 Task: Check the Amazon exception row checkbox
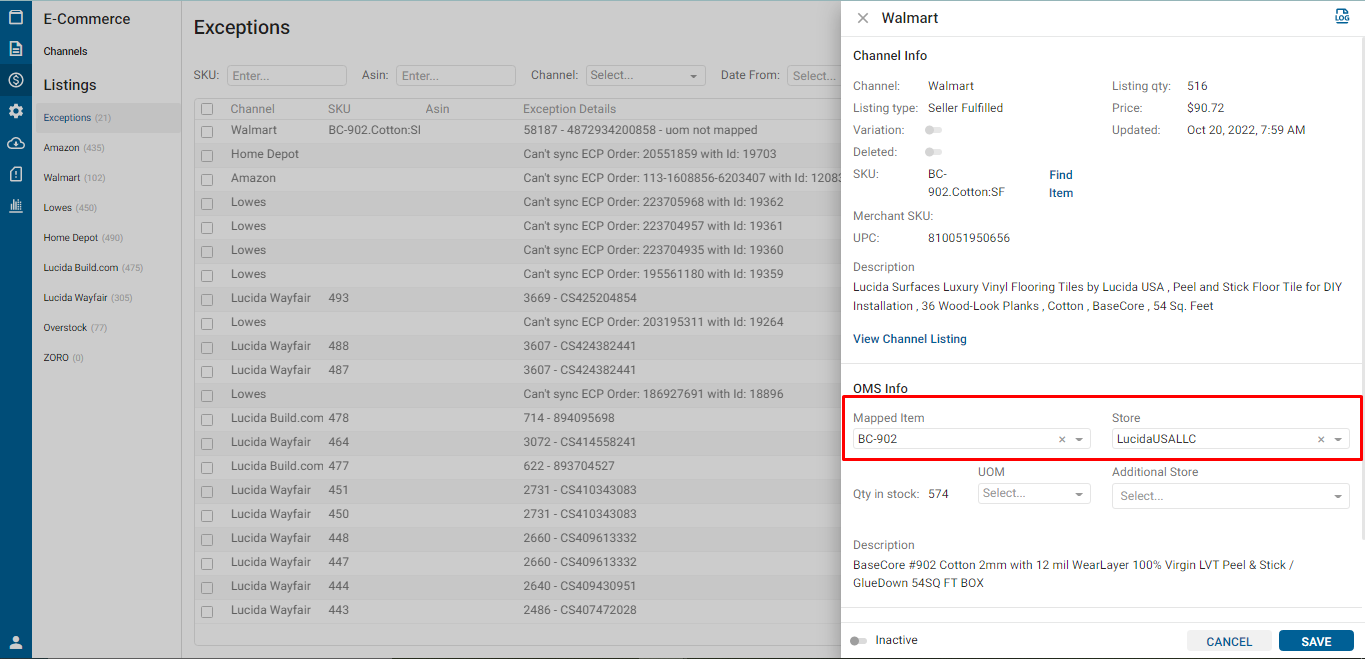[207, 179]
